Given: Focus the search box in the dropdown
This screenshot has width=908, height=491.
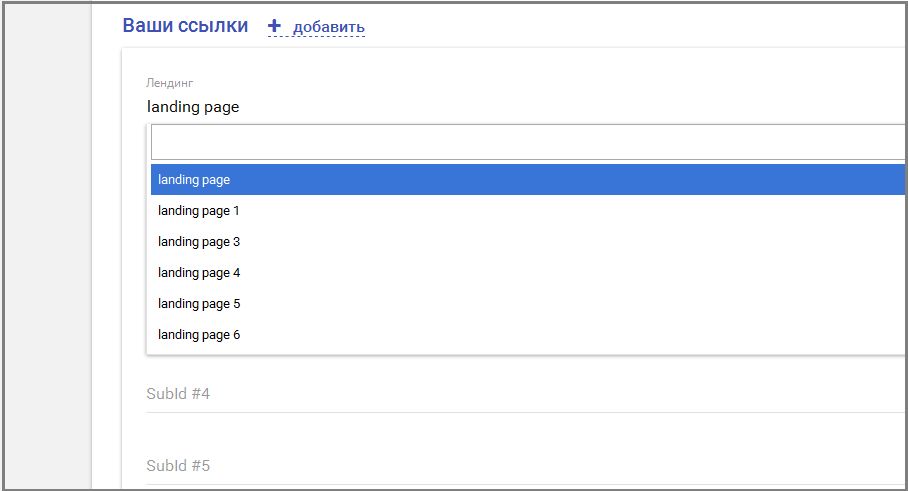Looking at the screenshot, I should (527, 143).
